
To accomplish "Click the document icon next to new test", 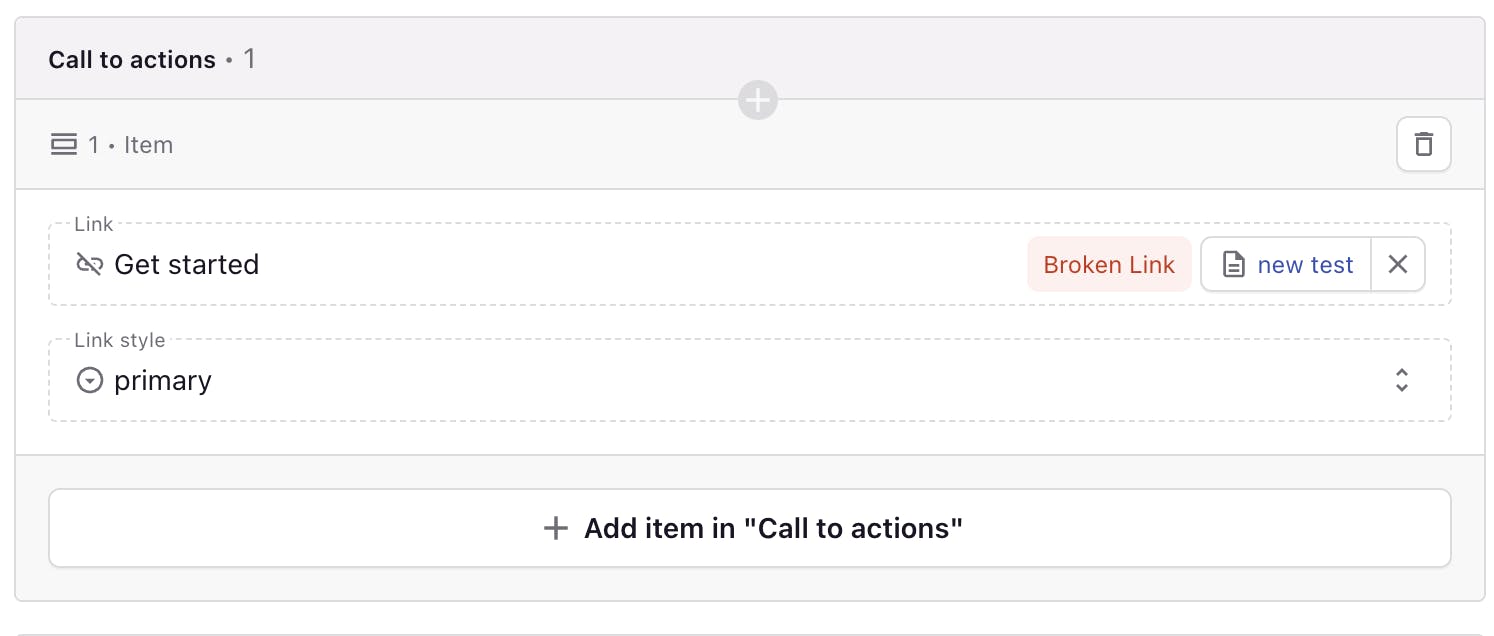I will [x=1235, y=265].
